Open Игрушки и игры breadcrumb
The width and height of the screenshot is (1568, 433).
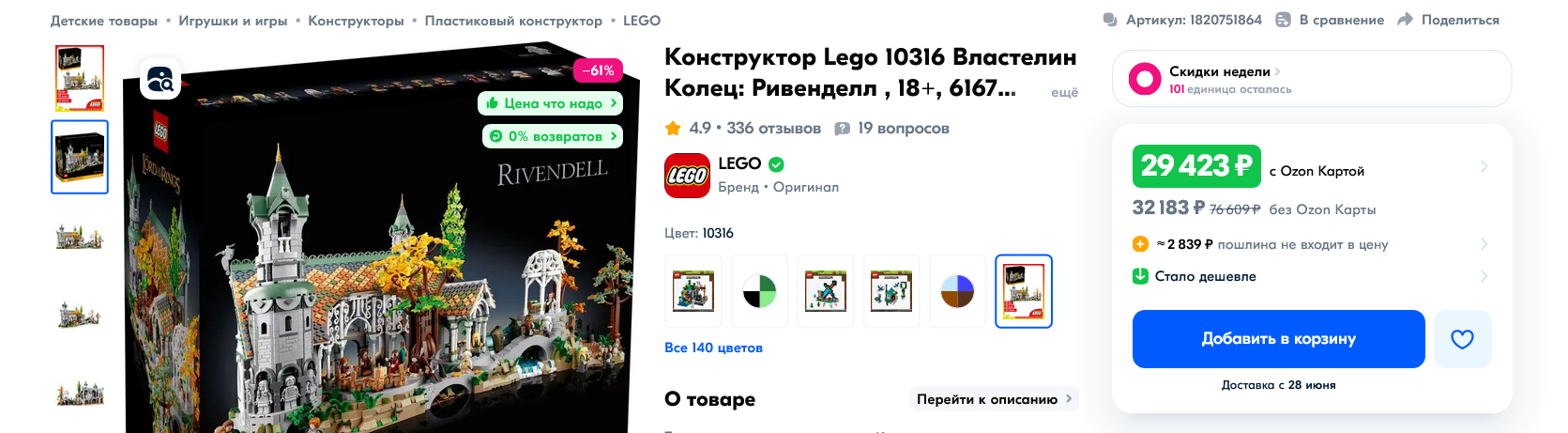pos(233,21)
